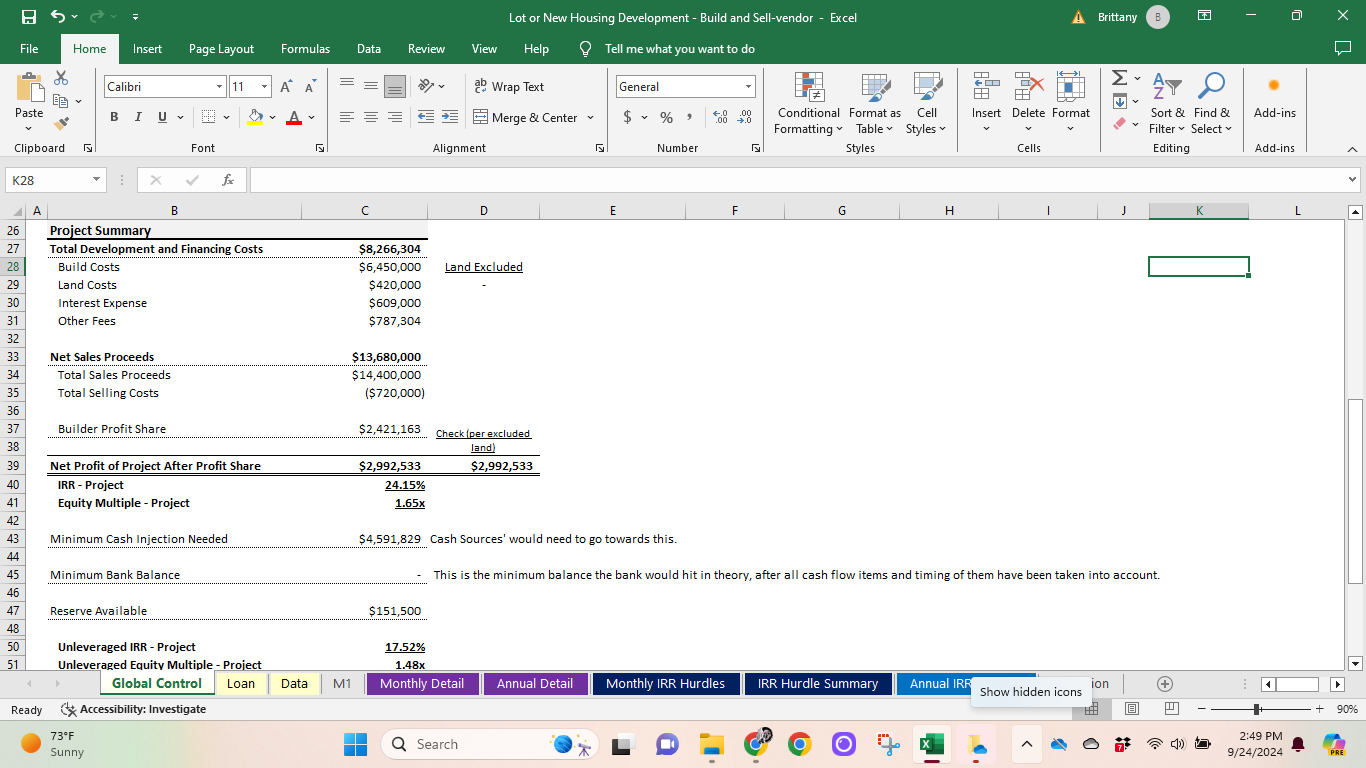Click the Percent Style icon
The height and width of the screenshot is (768, 1366).
[x=666, y=117]
